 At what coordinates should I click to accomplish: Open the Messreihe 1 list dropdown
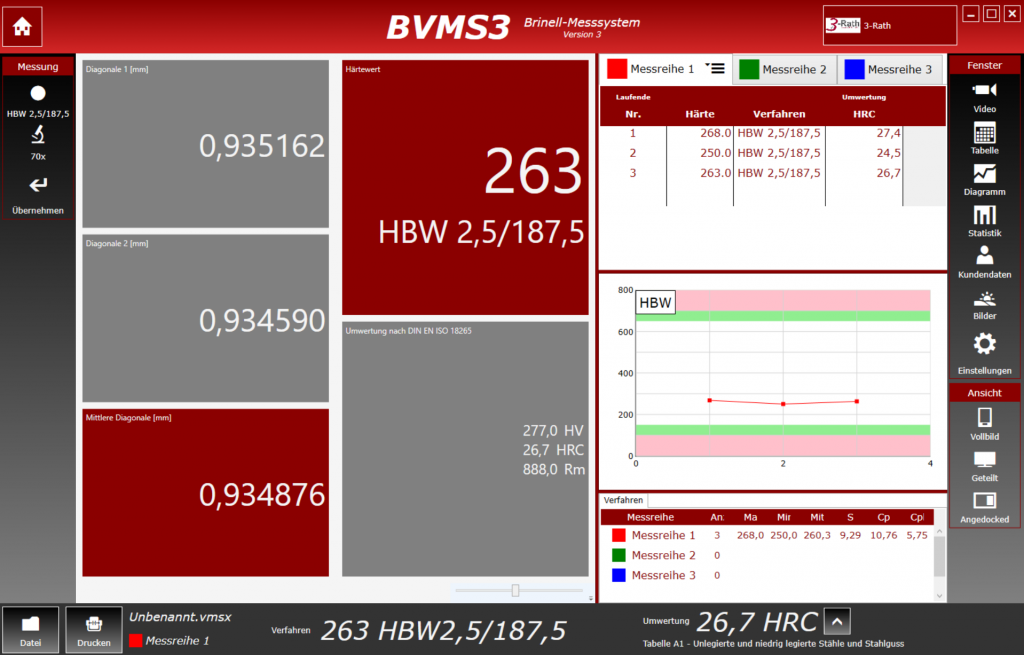coord(714,67)
